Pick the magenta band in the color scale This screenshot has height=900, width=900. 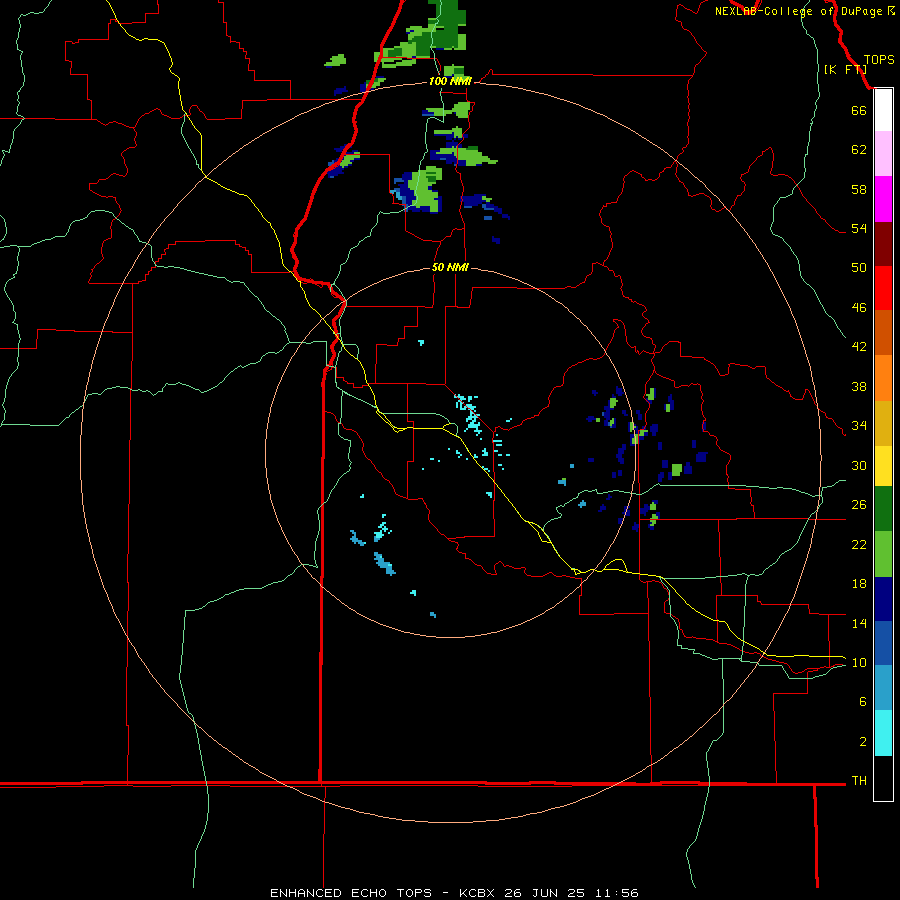point(883,199)
